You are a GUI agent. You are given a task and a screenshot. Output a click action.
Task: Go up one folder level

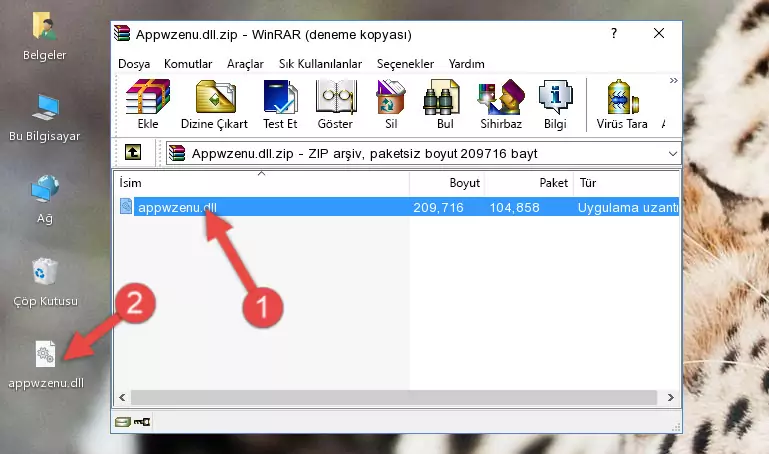point(133,152)
